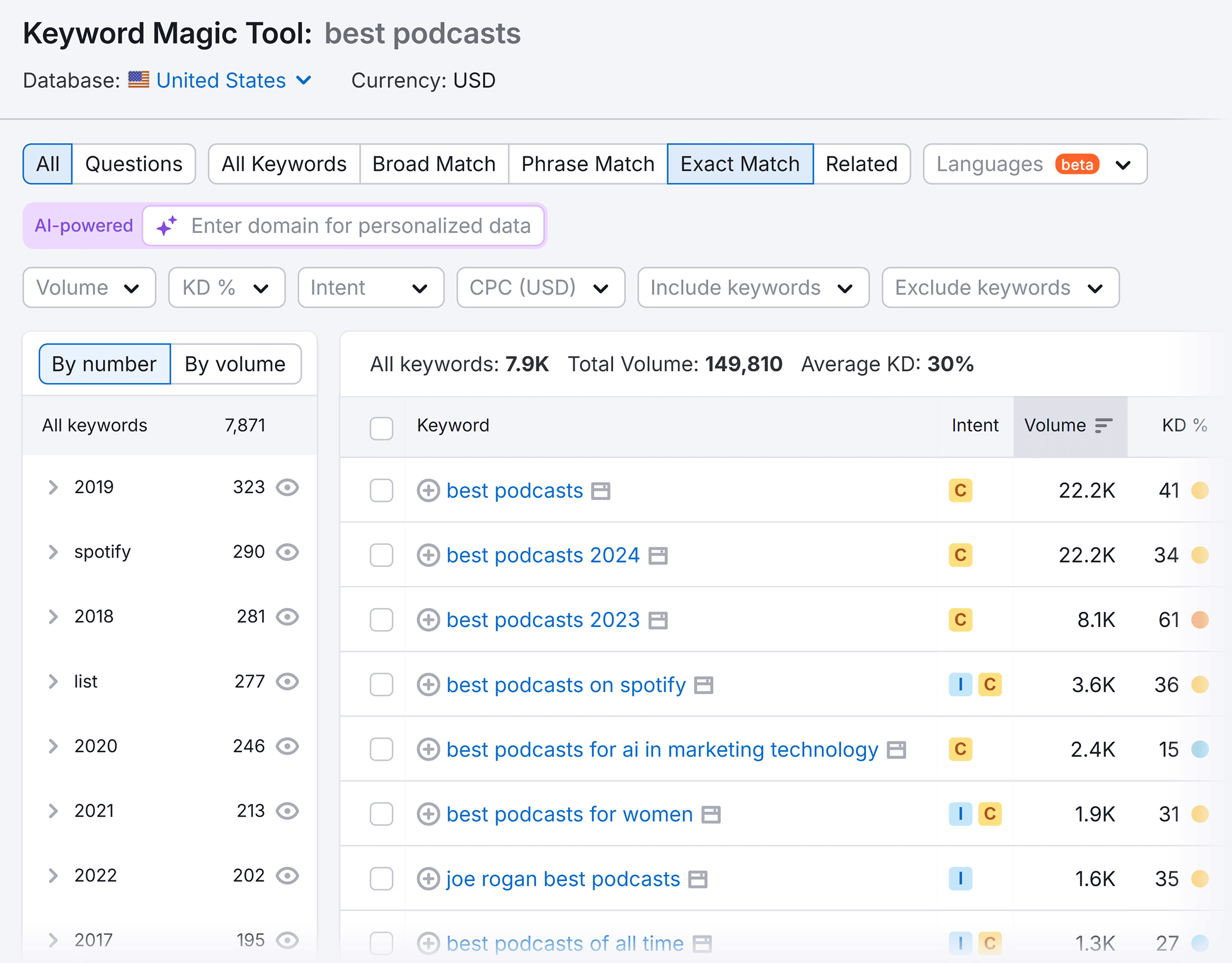1232x963 pixels.
Task: Click Commercial intent badge for 'best podcasts'
Action: coord(960,491)
